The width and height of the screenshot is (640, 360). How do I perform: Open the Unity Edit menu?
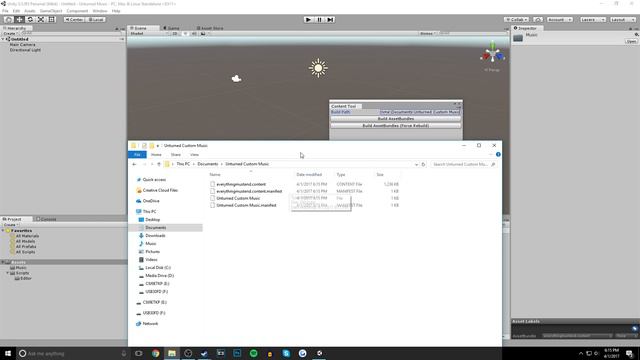point(16,11)
